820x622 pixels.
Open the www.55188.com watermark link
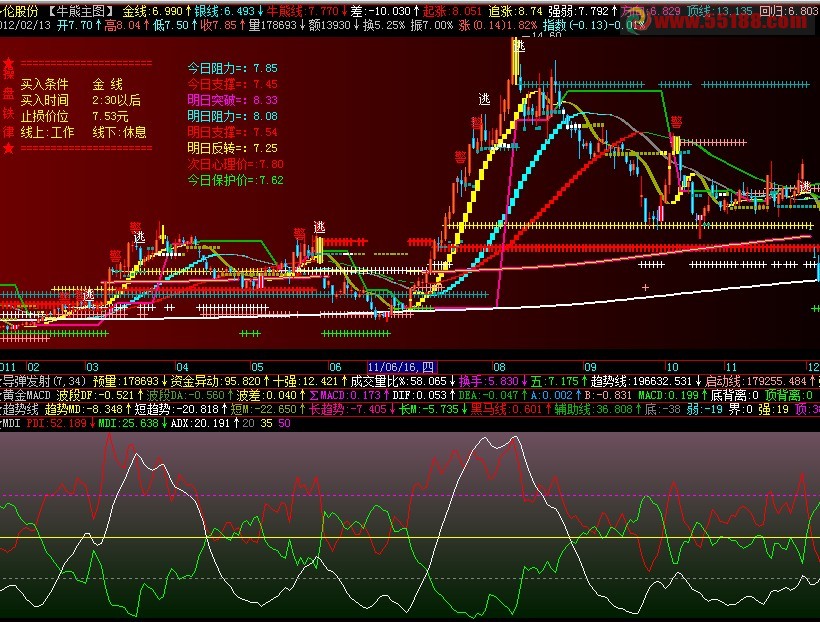(x=730, y=21)
